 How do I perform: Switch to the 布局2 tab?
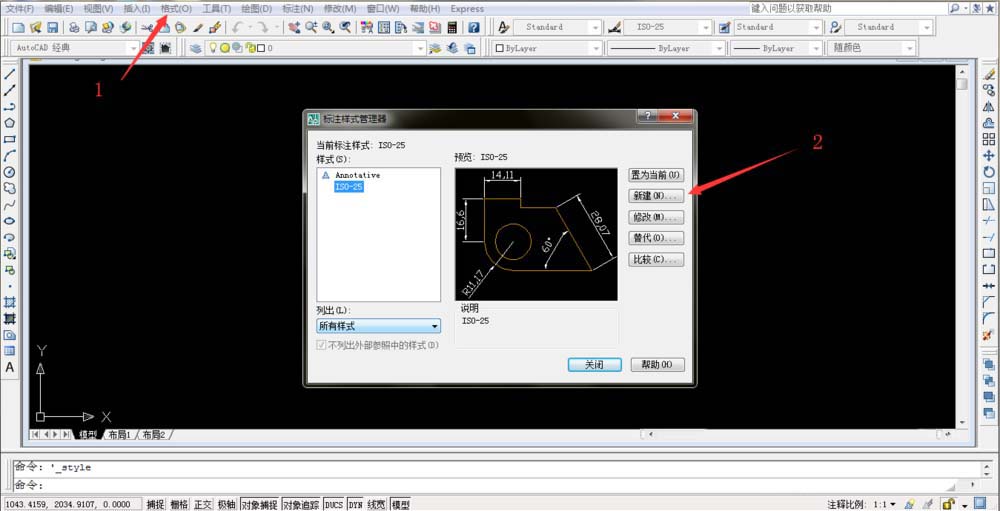pyautogui.click(x=154, y=434)
